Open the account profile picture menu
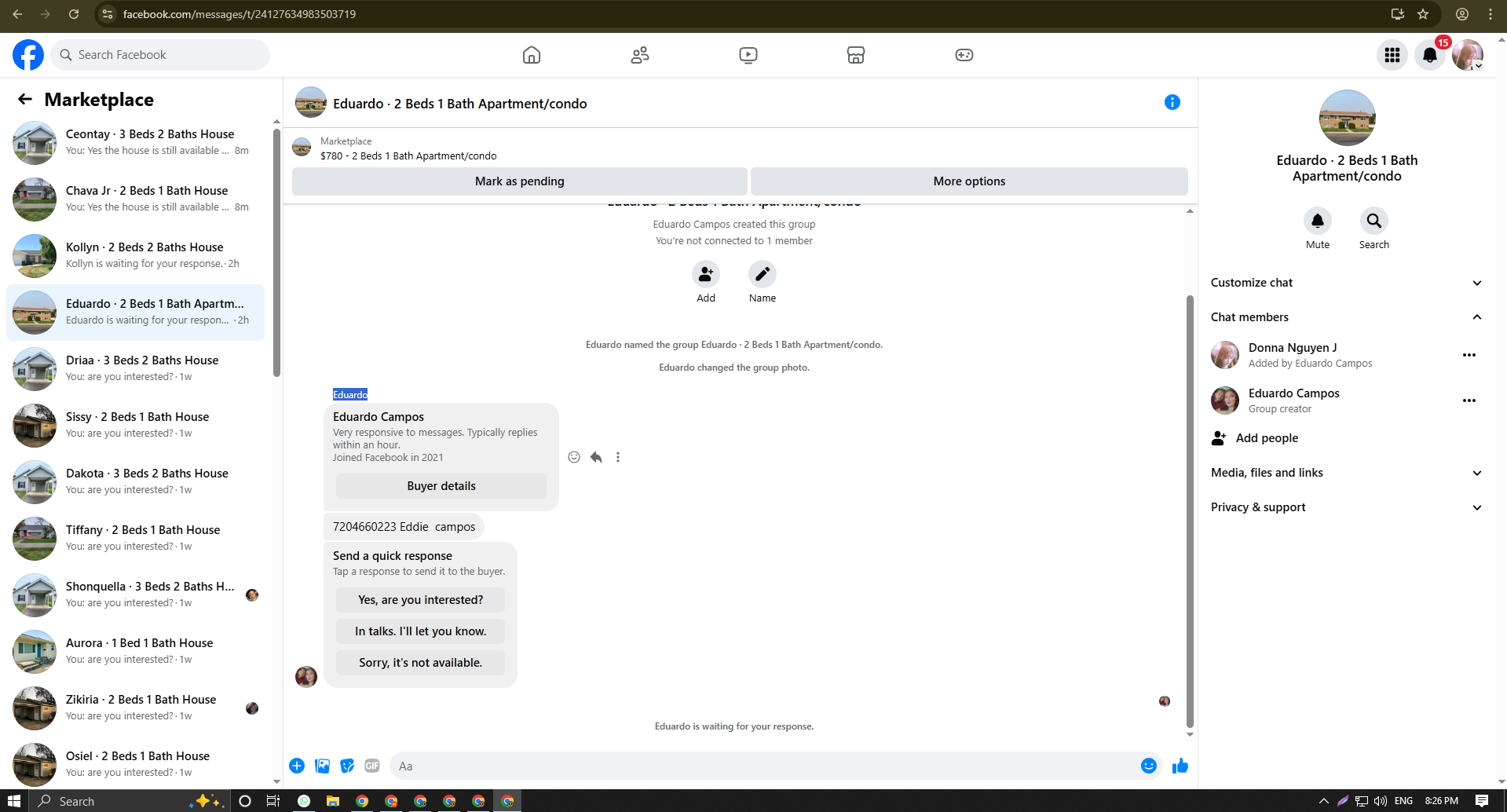This screenshot has width=1507, height=812. click(1467, 55)
